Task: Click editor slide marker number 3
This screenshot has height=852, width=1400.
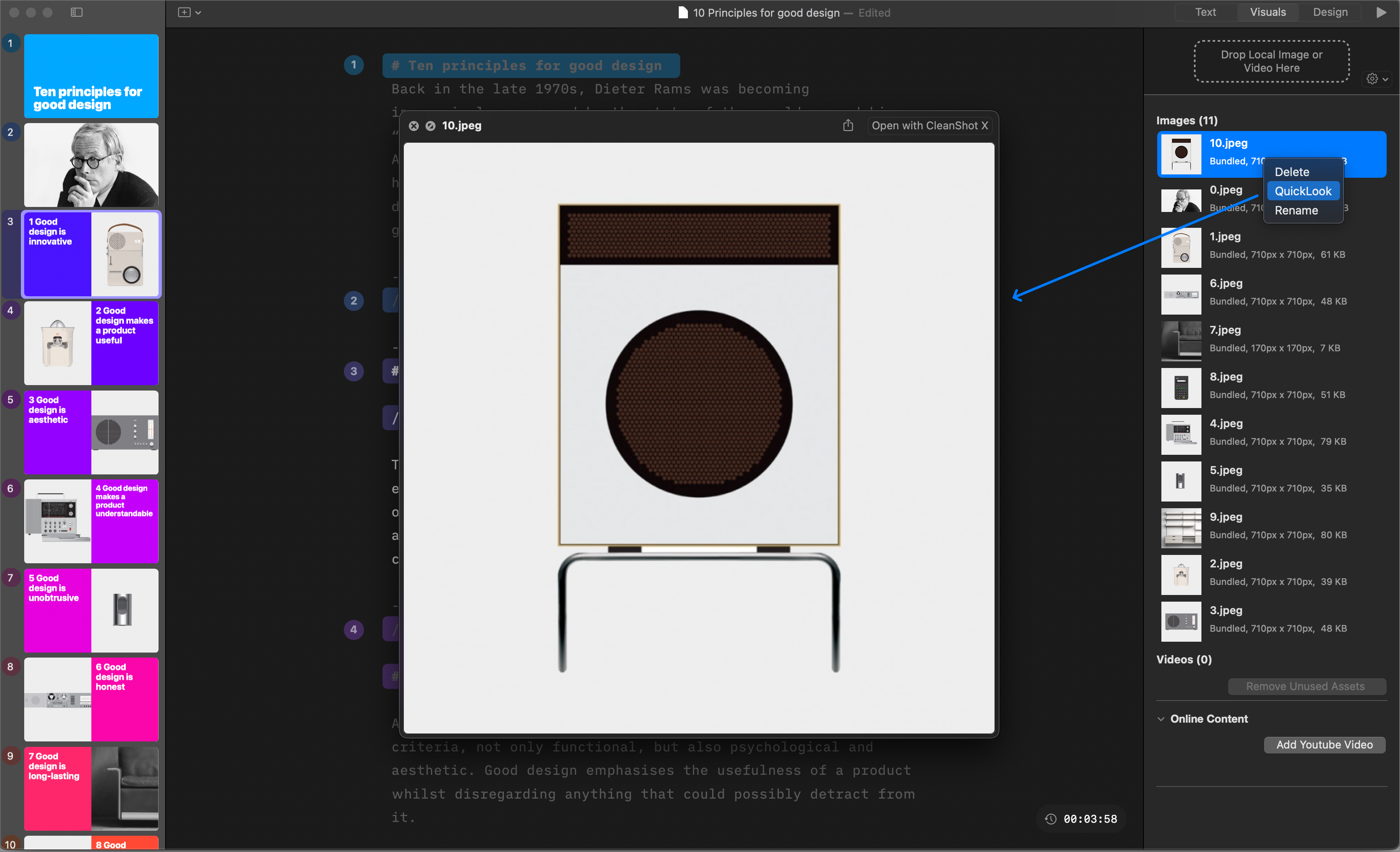Action: point(353,371)
